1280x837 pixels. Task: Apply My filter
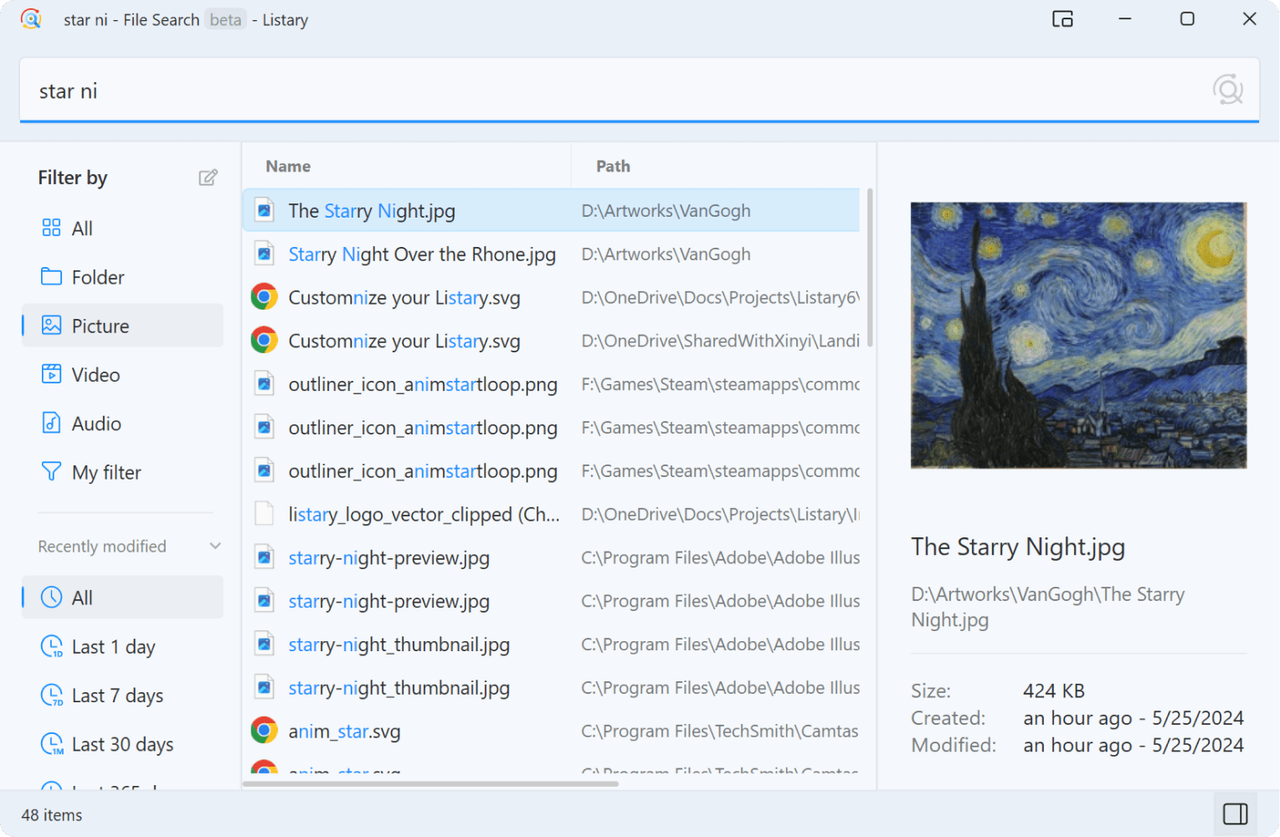tap(122, 472)
